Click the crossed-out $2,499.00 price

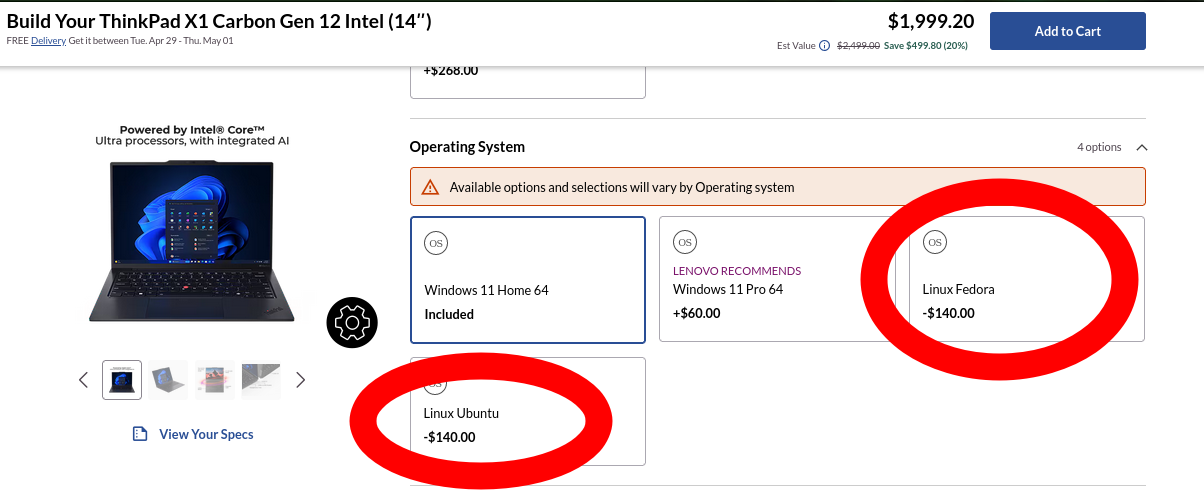pyautogui.click(x=858, y=46)
